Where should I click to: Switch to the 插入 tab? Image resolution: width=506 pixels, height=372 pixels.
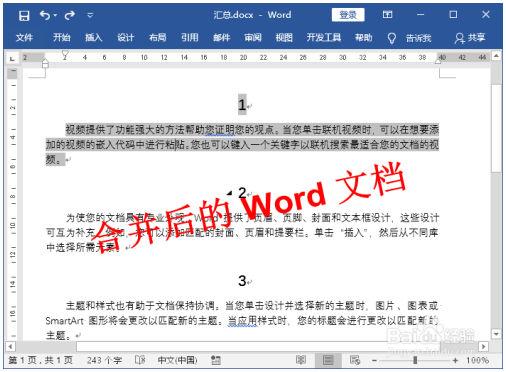tap(93, 37)
